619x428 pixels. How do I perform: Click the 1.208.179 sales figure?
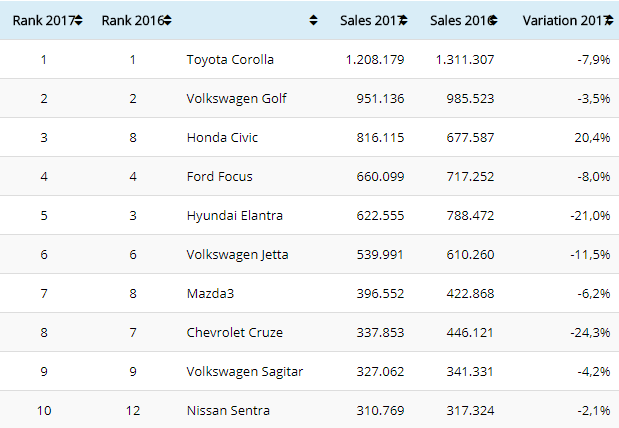[374, 60]
